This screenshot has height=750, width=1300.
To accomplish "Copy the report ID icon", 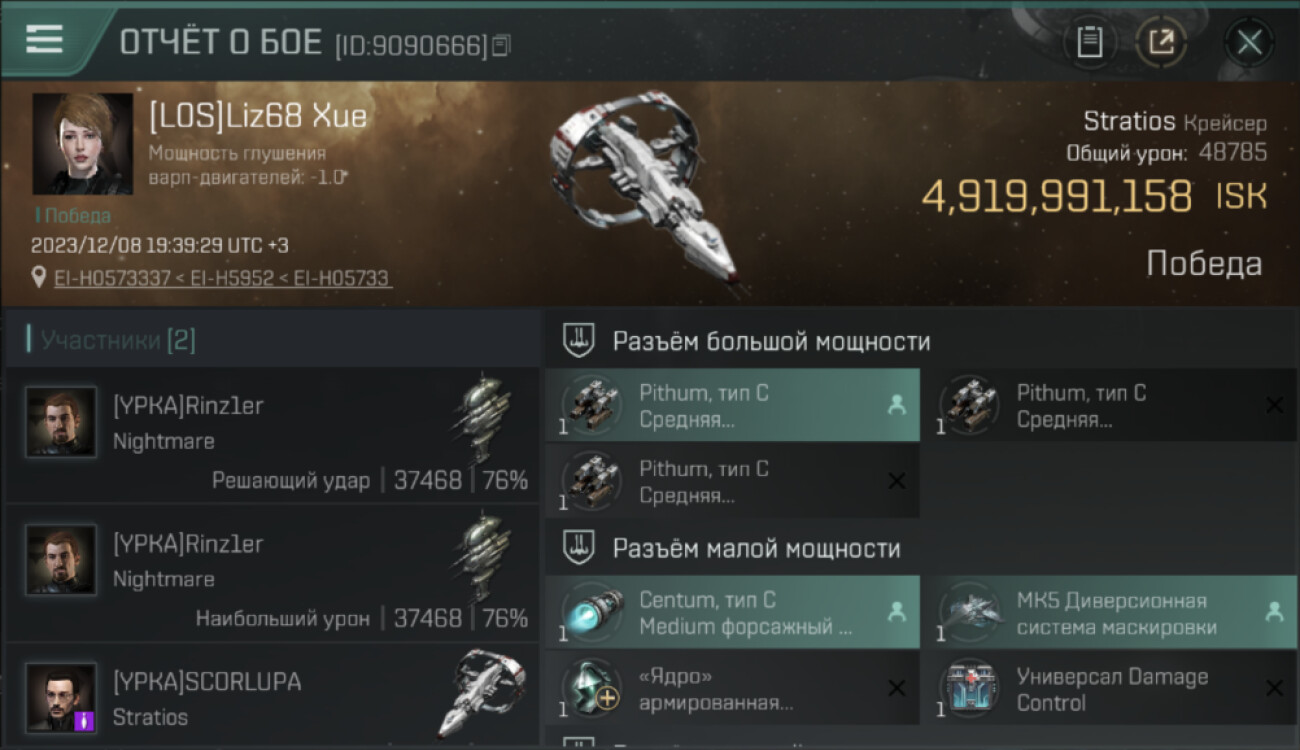I will pyautogui.click(x=502, y=45).
